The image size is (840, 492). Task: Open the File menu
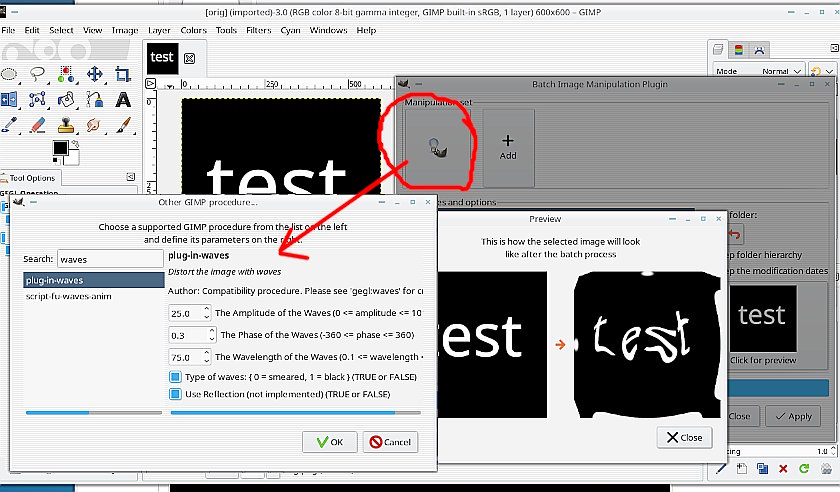pos(8,31)
